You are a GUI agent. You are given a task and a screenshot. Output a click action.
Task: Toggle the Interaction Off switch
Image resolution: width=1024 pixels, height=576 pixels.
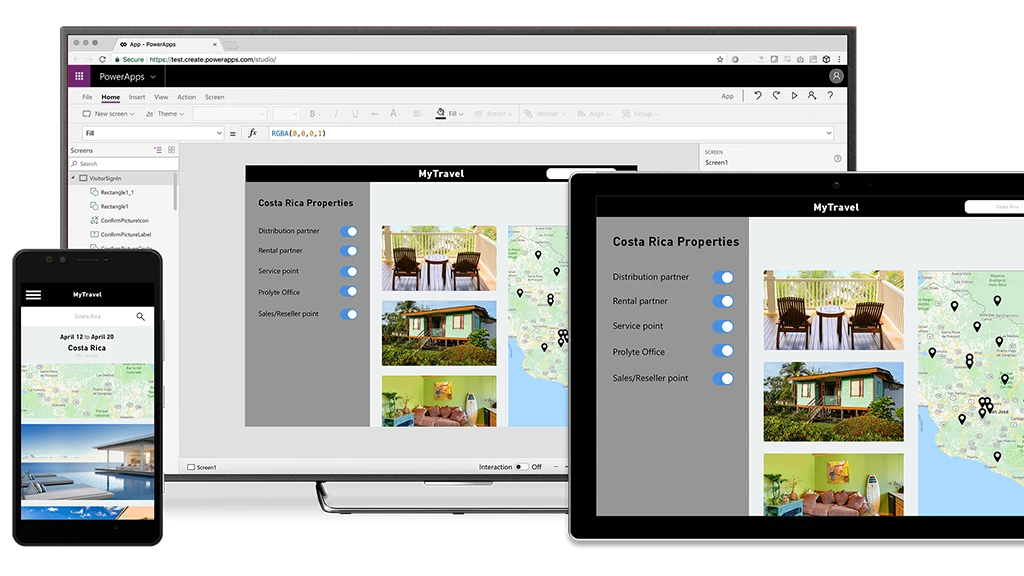[x=521, y=467]
